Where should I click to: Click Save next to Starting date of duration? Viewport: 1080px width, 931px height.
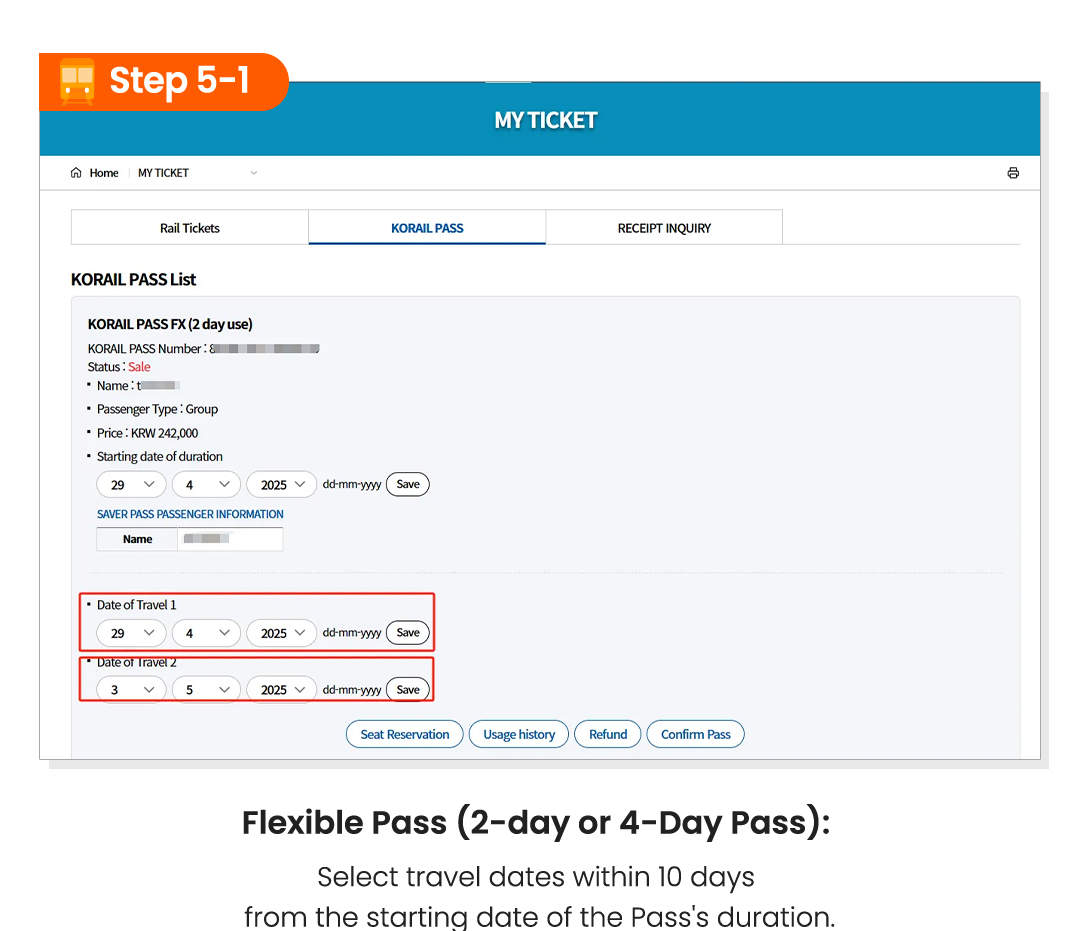407,484
